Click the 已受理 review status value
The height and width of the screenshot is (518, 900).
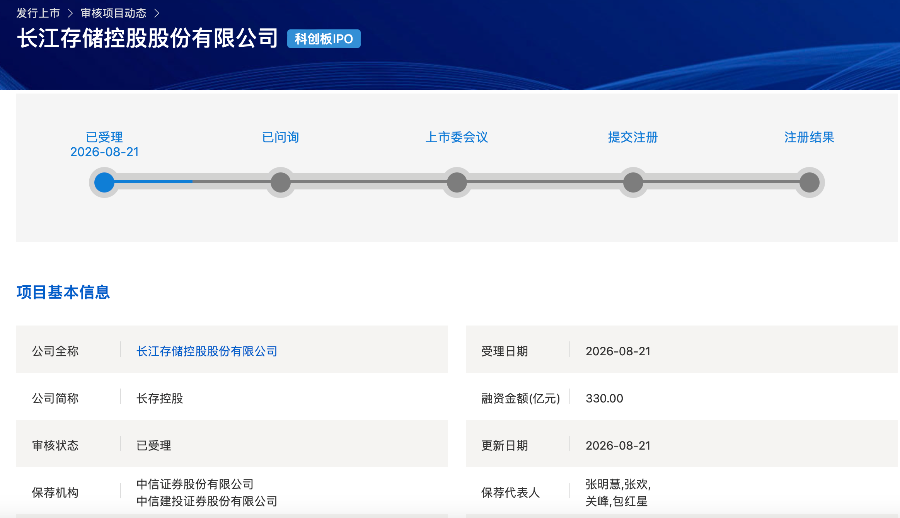click(x=154, y=445)
